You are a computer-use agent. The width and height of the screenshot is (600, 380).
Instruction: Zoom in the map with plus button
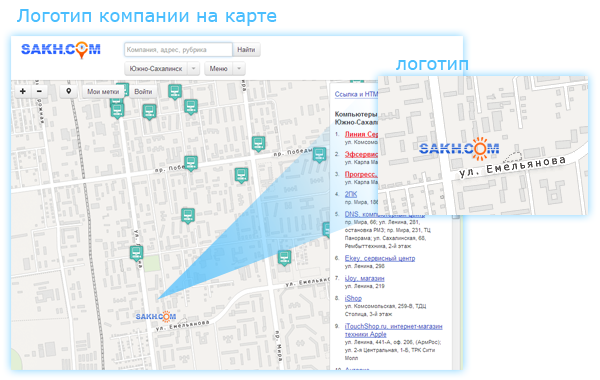tap(23, 91)
